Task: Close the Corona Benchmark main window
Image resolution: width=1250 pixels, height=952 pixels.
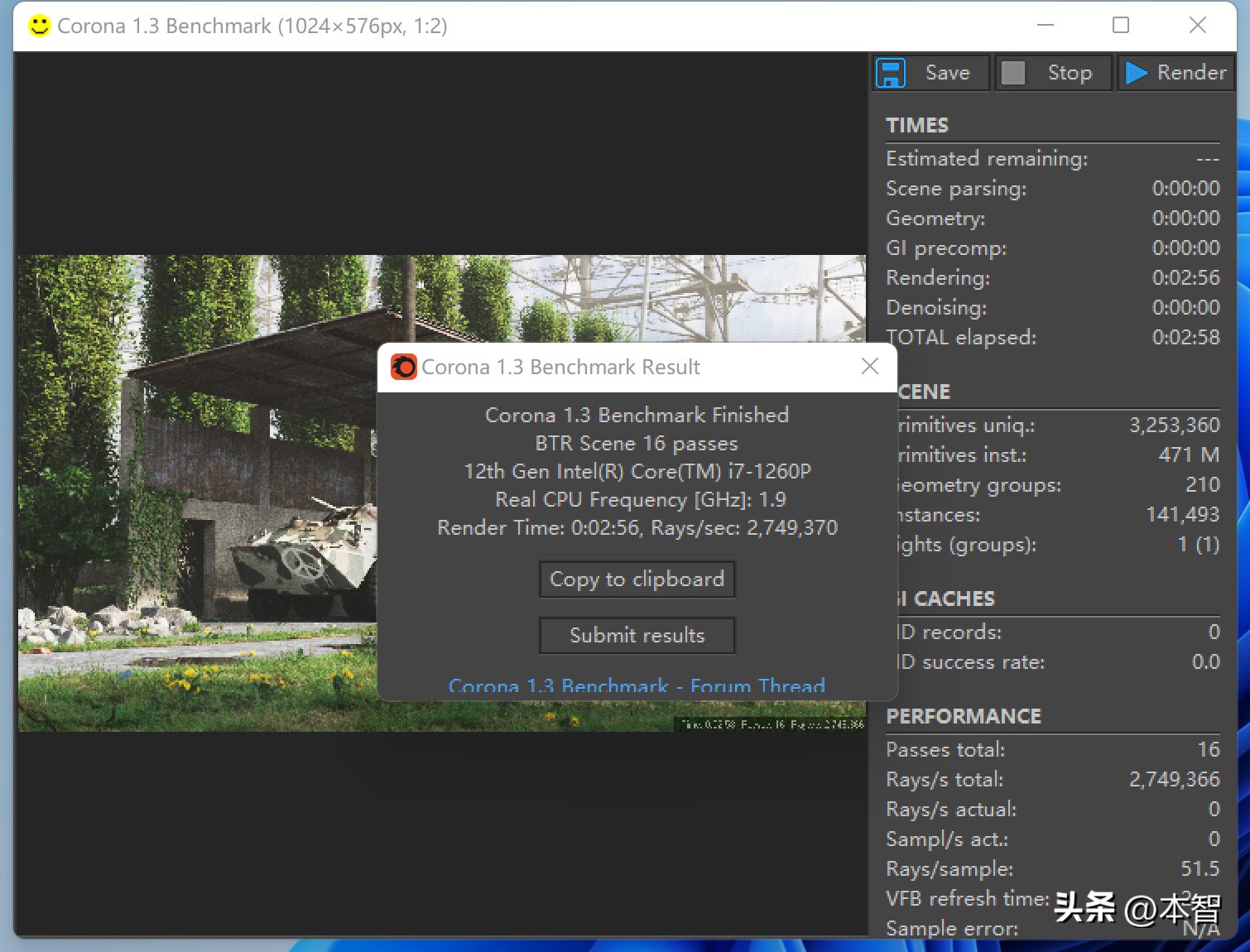Action: pyautogui.click(x=1197, y=26)
